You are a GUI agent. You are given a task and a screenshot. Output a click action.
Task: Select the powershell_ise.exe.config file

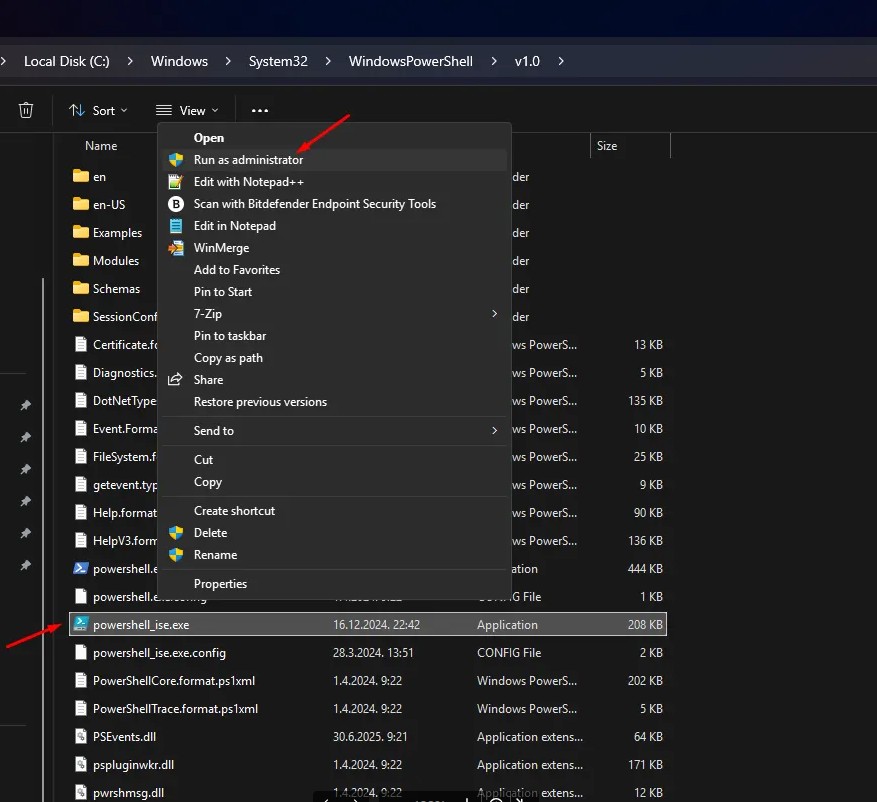[159, 653]
